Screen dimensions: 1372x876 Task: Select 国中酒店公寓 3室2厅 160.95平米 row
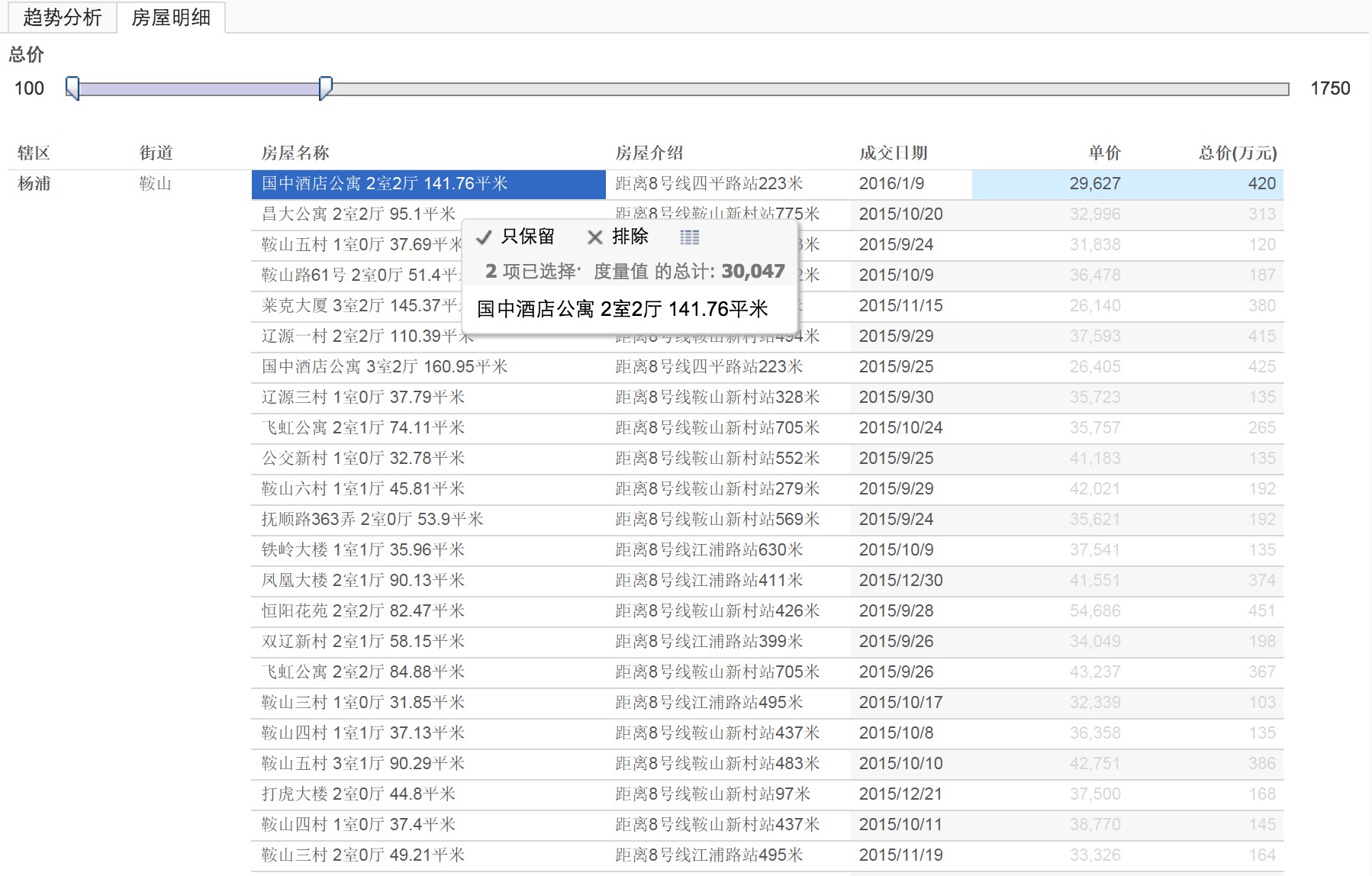[385, 366]
